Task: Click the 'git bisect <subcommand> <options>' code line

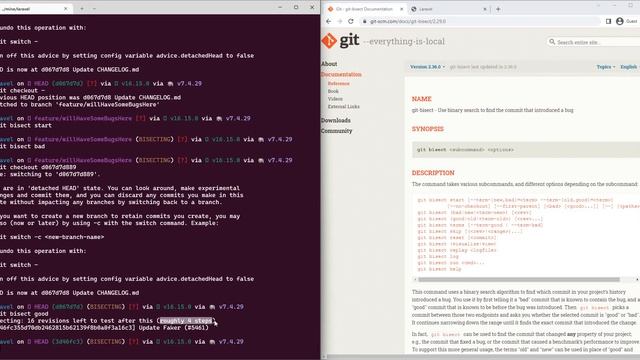Action: click(465, 150)
